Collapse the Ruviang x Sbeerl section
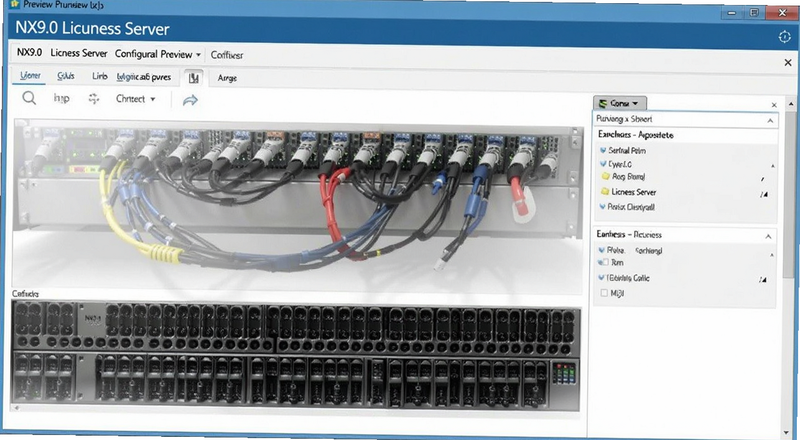 (x=770, y=121)
